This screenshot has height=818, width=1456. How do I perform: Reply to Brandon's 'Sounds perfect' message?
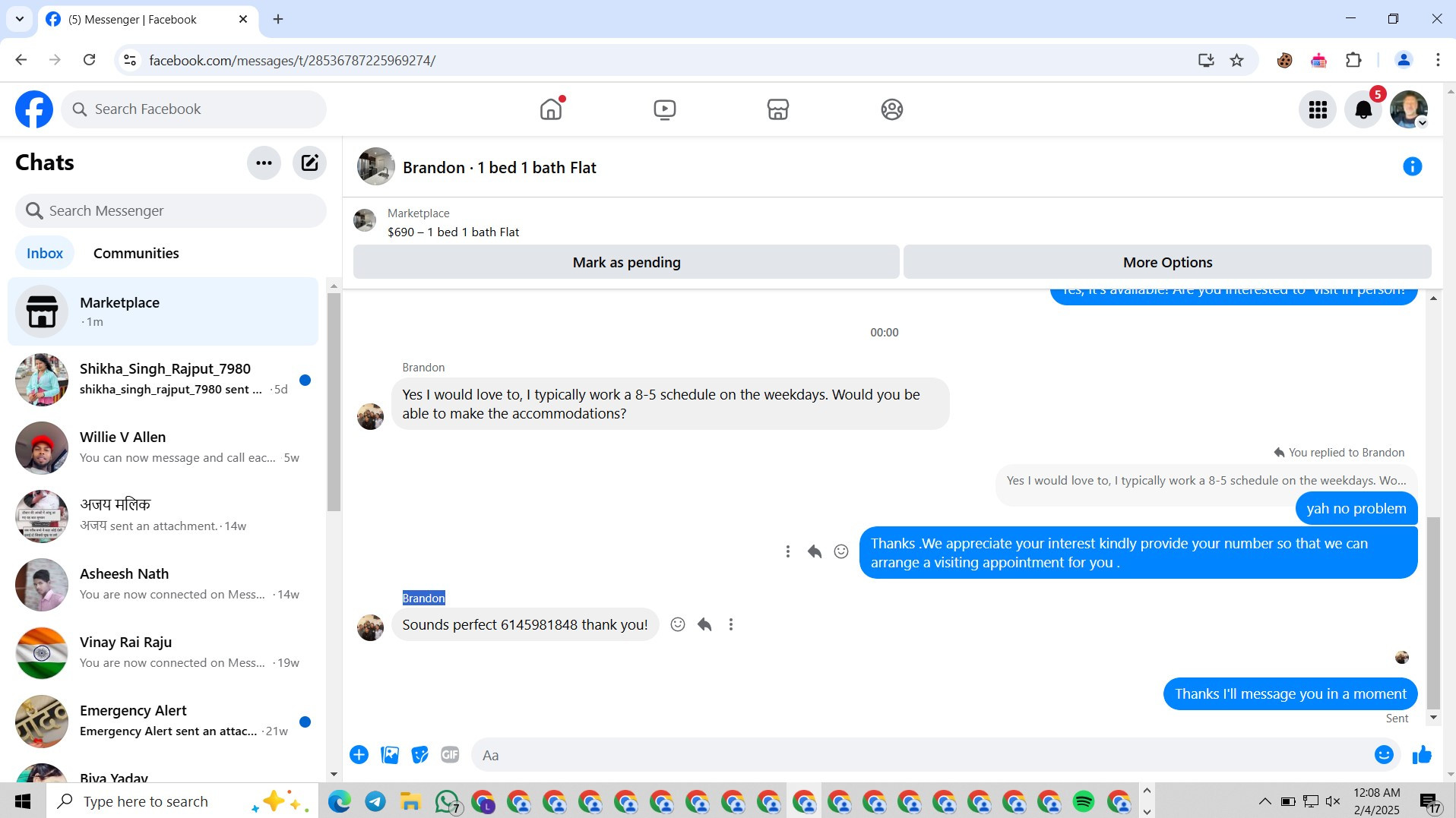(704, 624)
